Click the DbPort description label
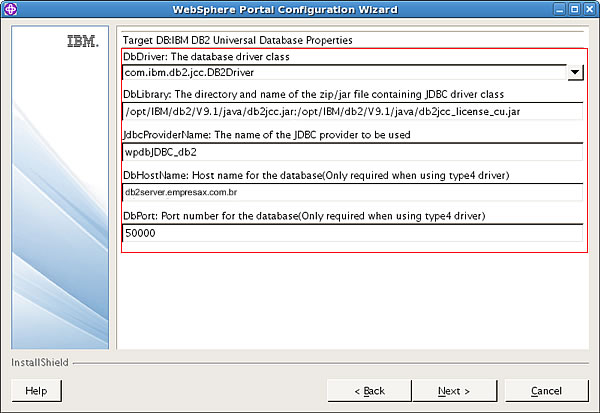The width and height of the screenshot is (600, 413). (304, 216)
